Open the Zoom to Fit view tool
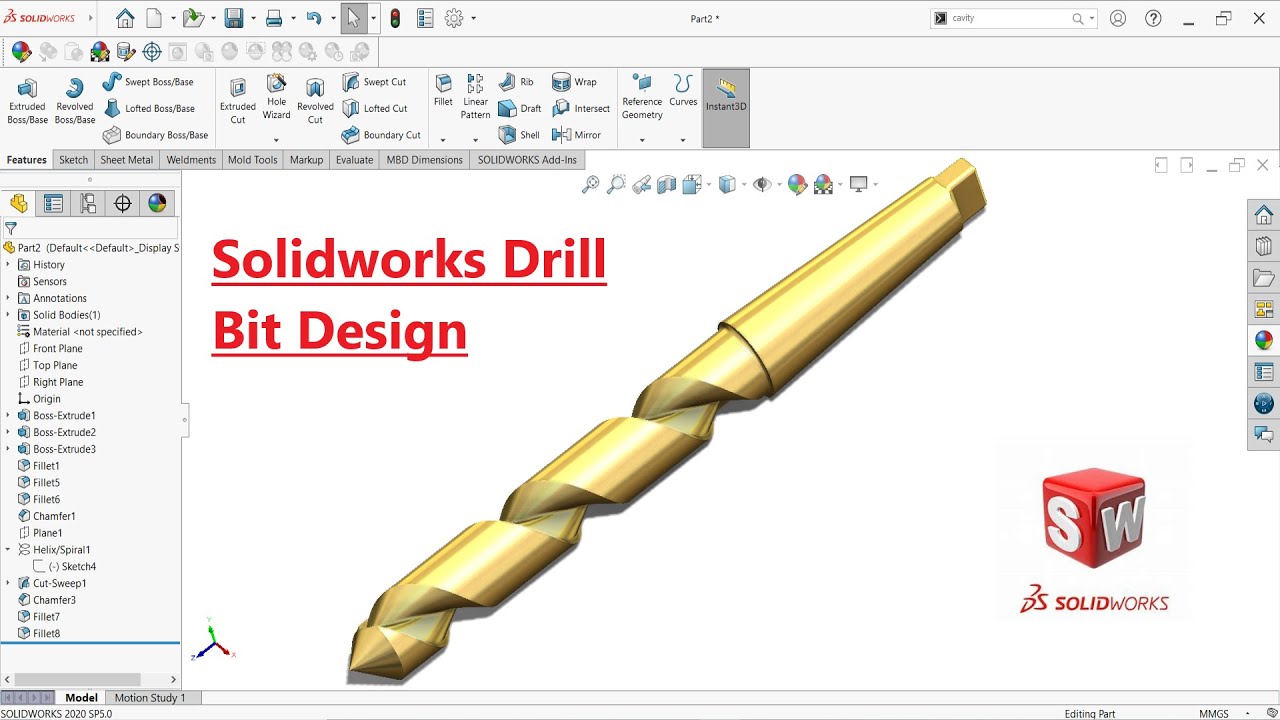This screenshot has height=720, width=1280. pyautogui.click(x=590, y=184)
